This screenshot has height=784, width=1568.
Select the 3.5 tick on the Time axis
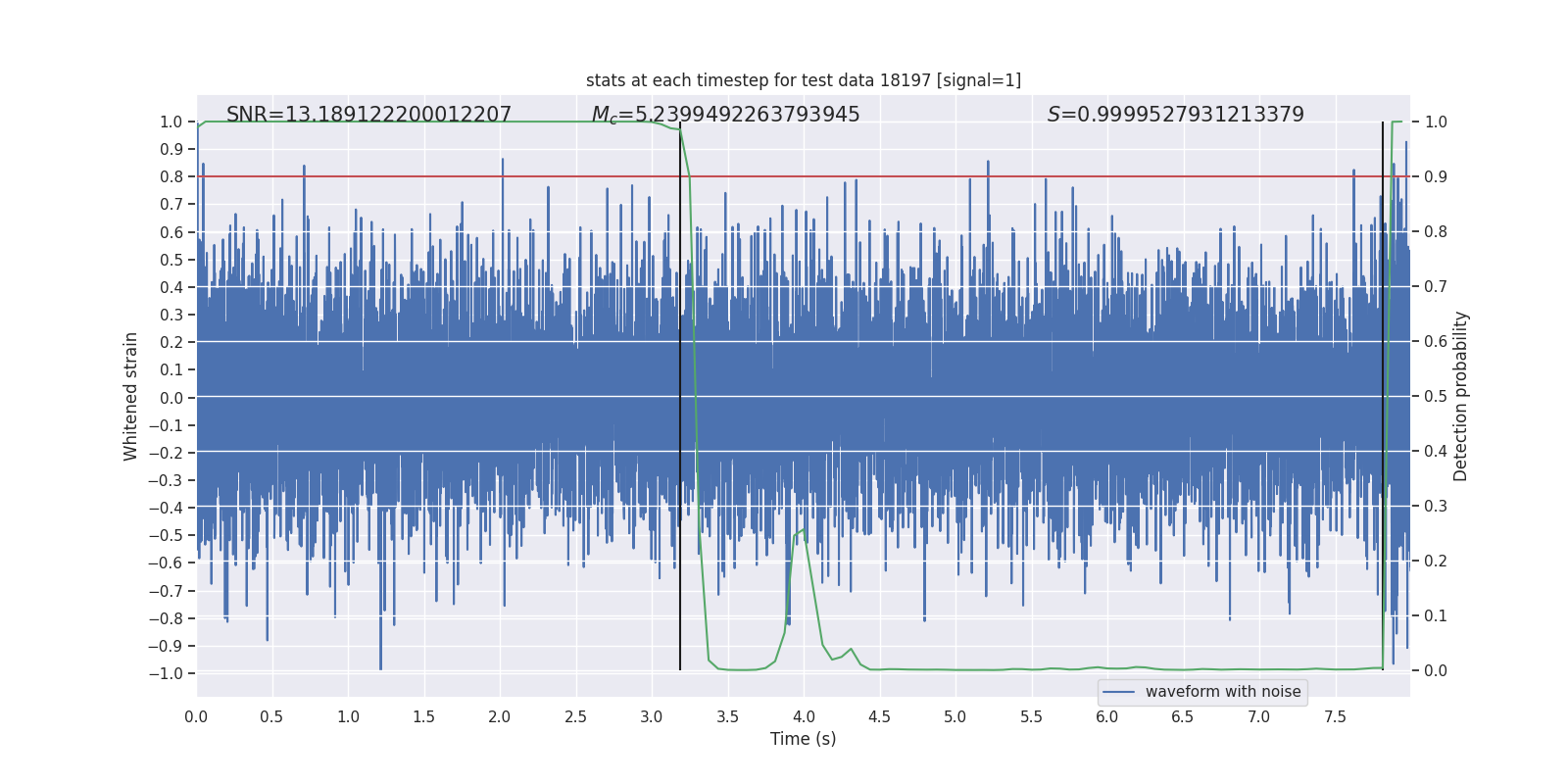[x=727, y=716]
